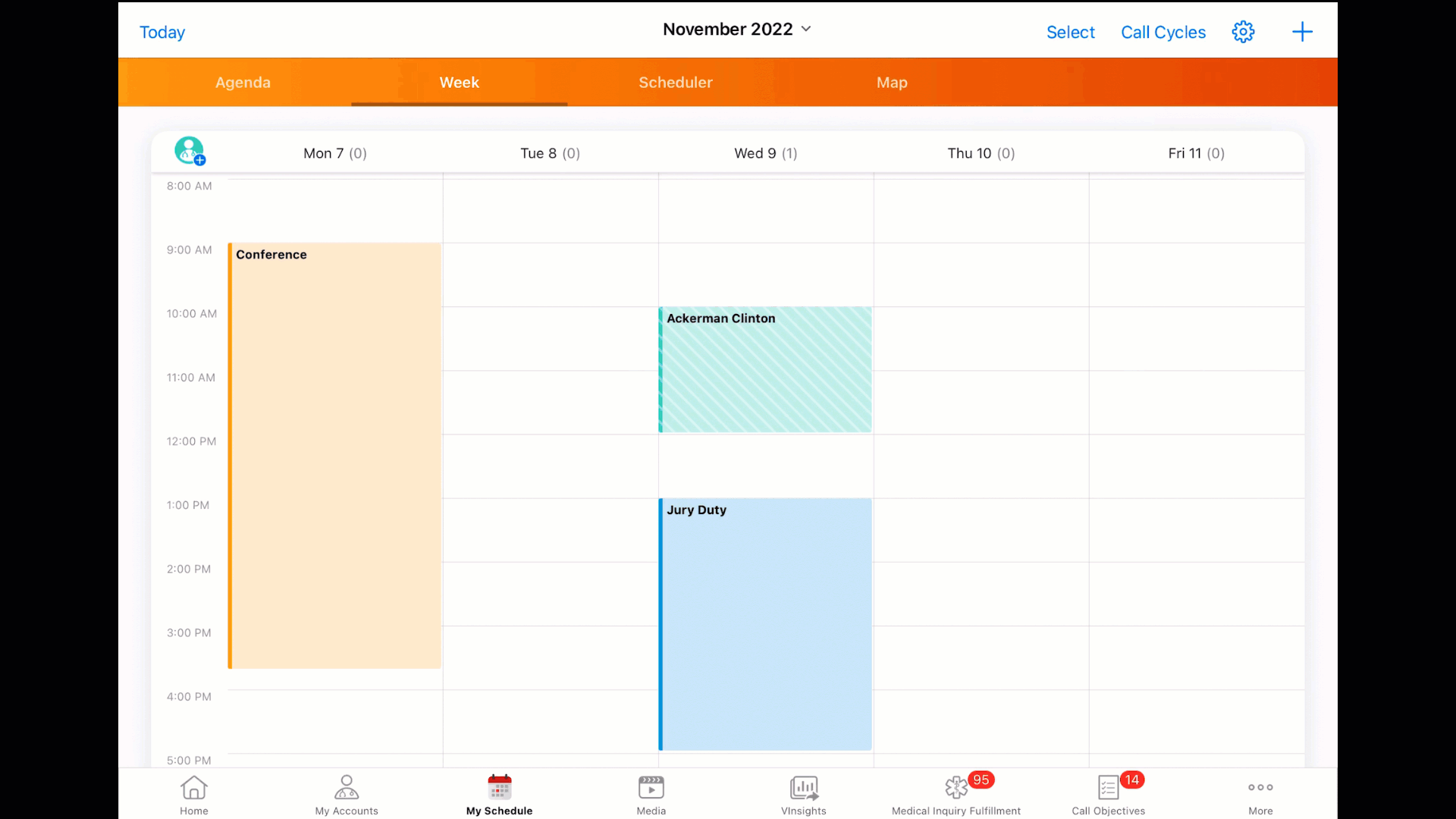Open the settings gear icon
The width and height of the screenshot is (1456, 819).
tap(1243, 32)
